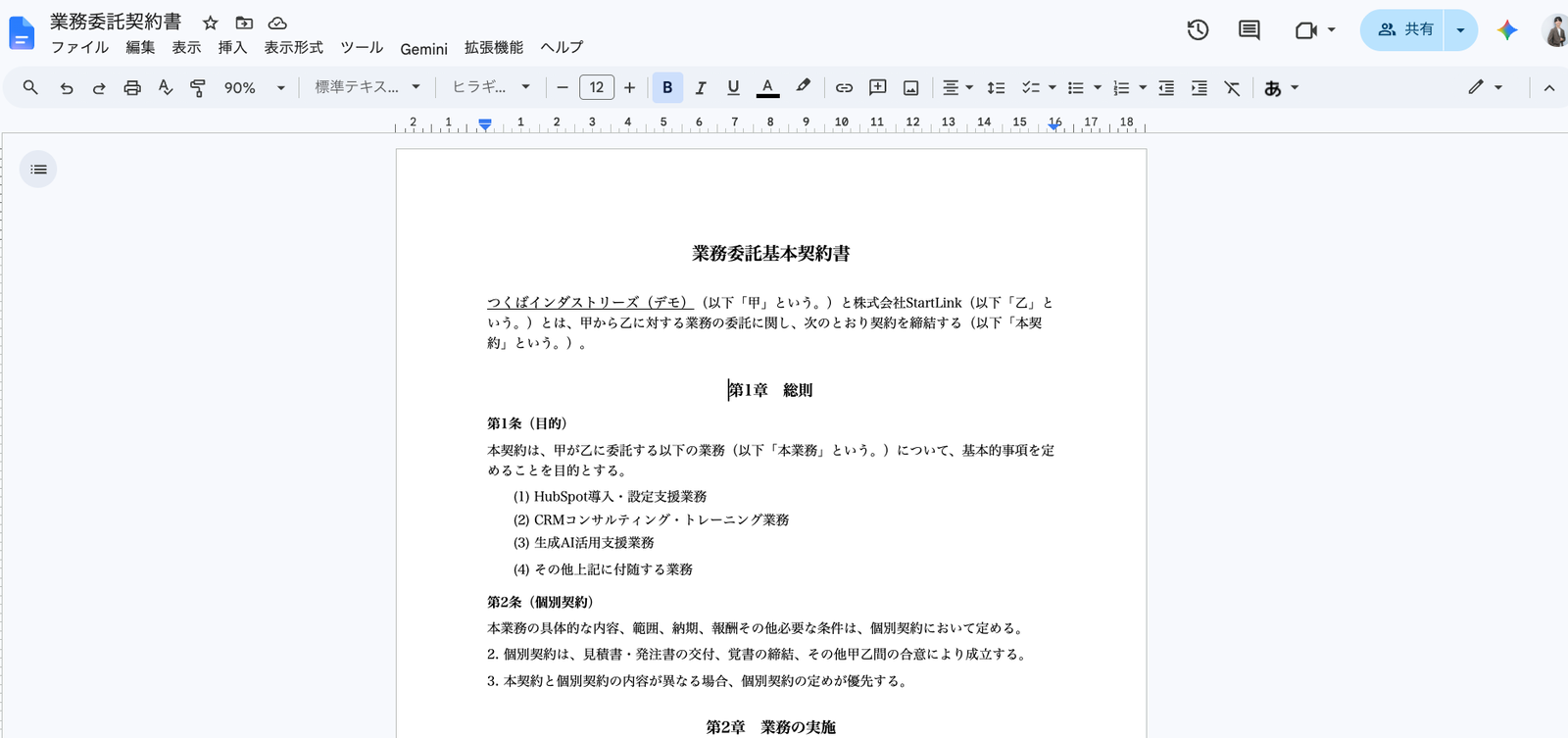The image size is (1568, 738).
Task: Increase the indent
Action: point(1199,87)
